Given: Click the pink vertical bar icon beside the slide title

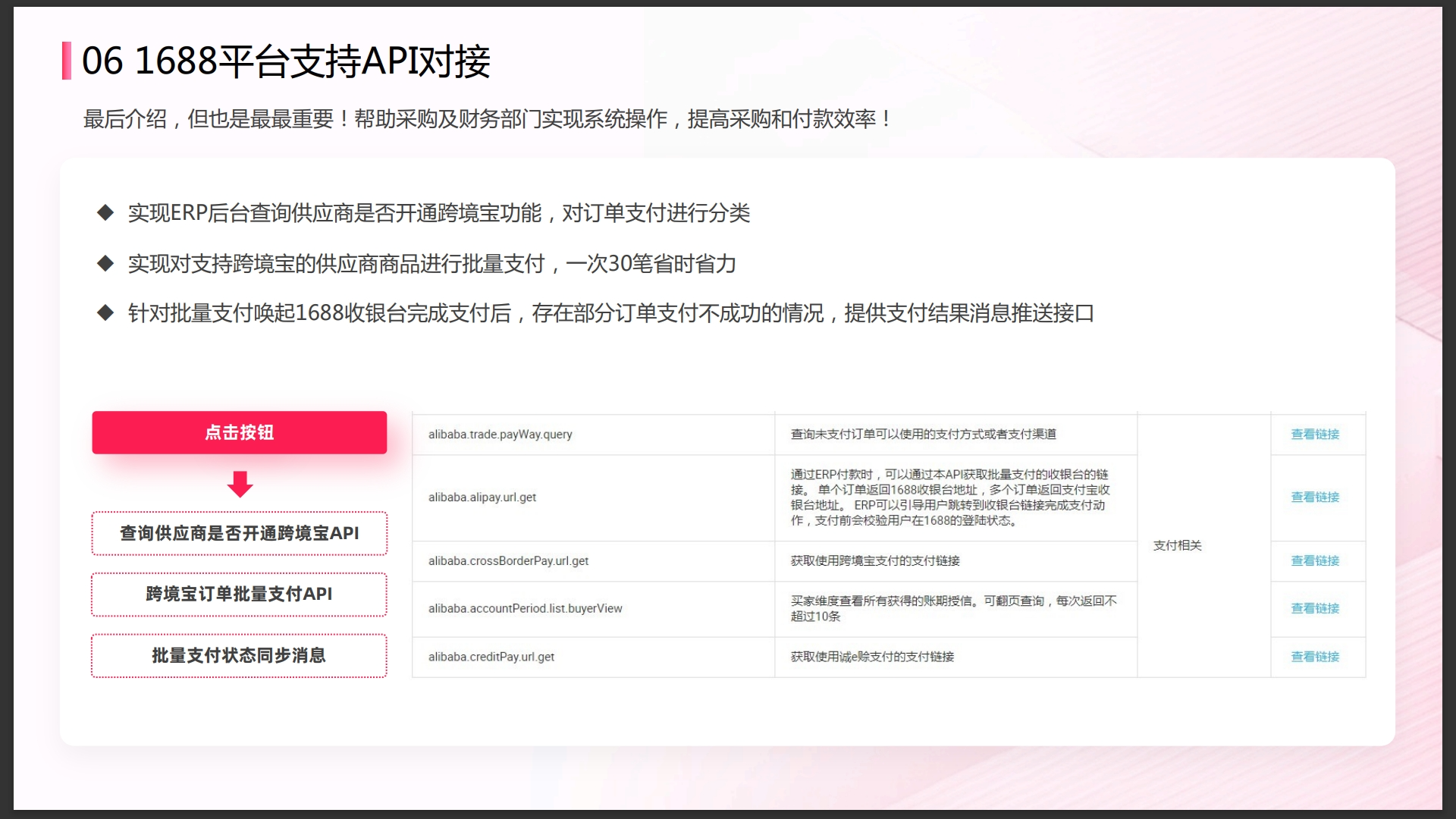Looking at the screenshot, I should click(67, 62).
